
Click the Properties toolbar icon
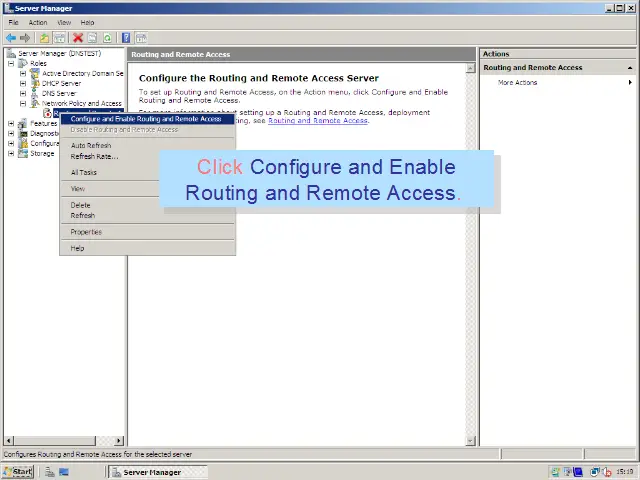(x=92, y=38)
